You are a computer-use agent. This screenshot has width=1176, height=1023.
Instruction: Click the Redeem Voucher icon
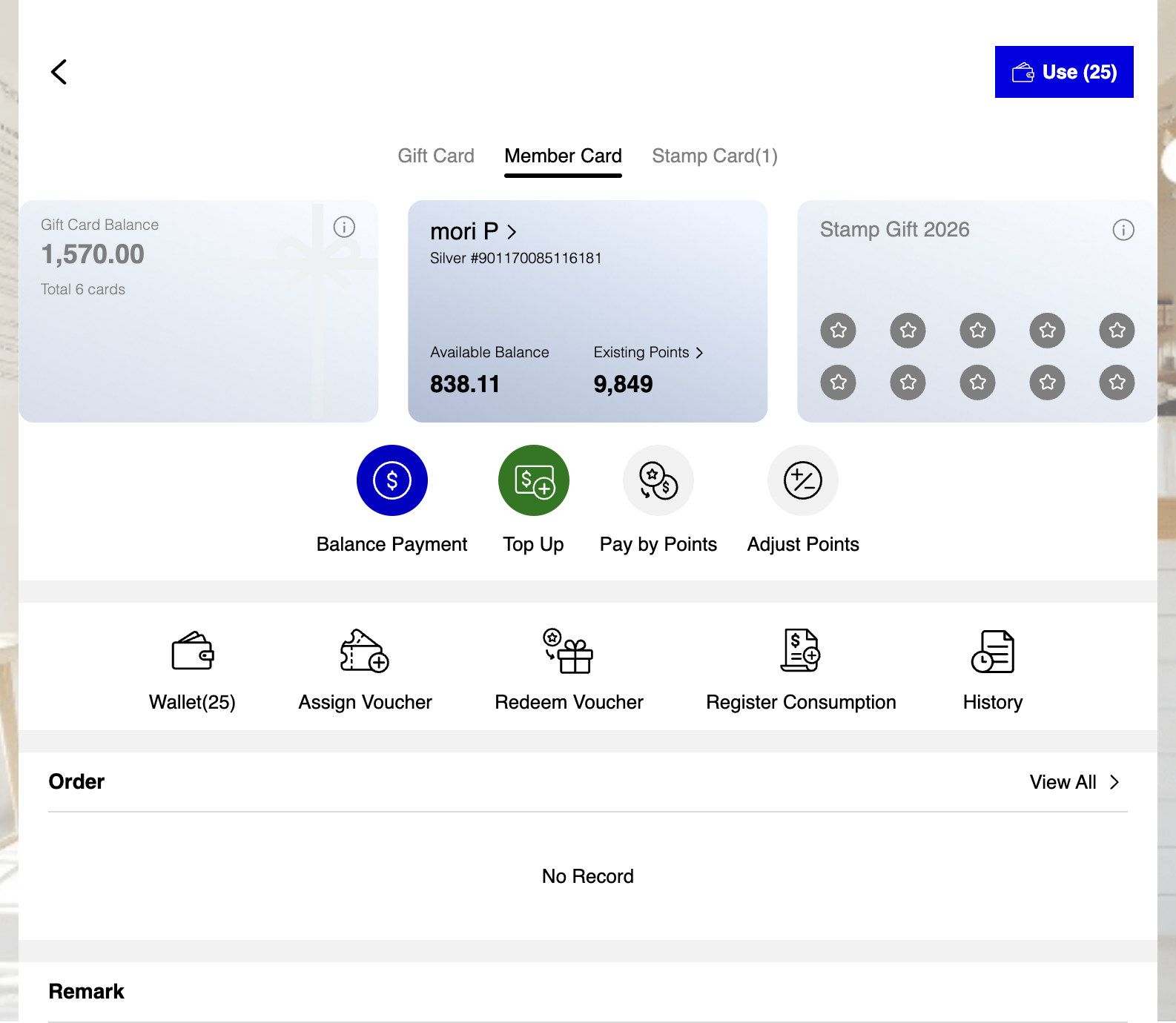569,651
